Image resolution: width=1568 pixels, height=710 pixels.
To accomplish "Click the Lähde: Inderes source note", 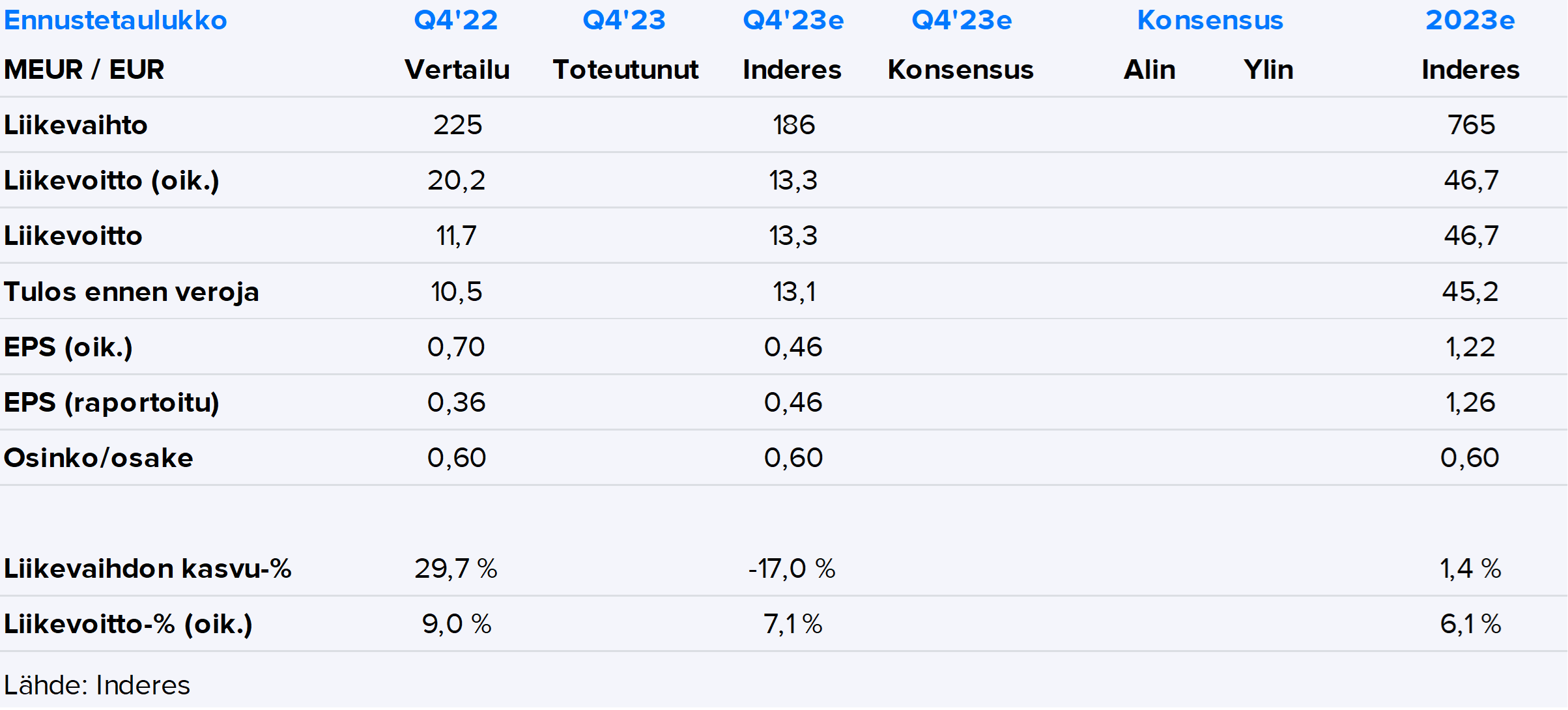I will pyautogui.click(x=96, y=685).
